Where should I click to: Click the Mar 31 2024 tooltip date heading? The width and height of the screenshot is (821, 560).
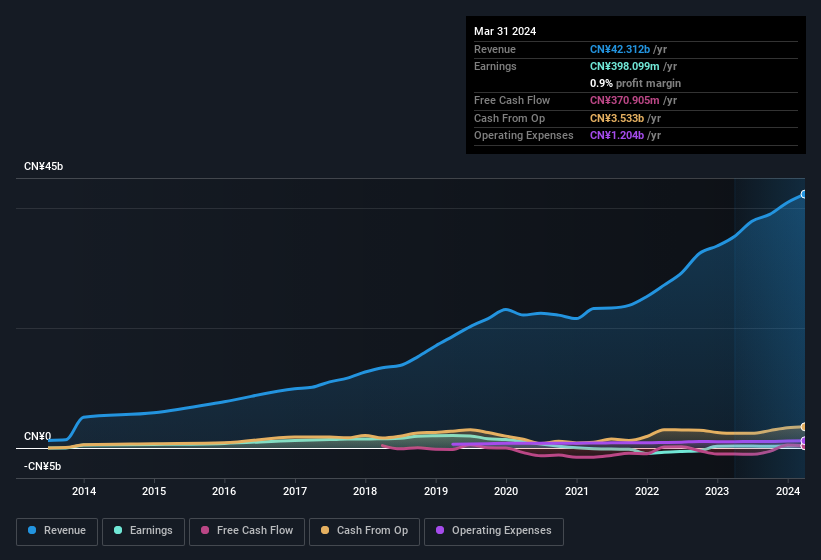coord(505,31)
